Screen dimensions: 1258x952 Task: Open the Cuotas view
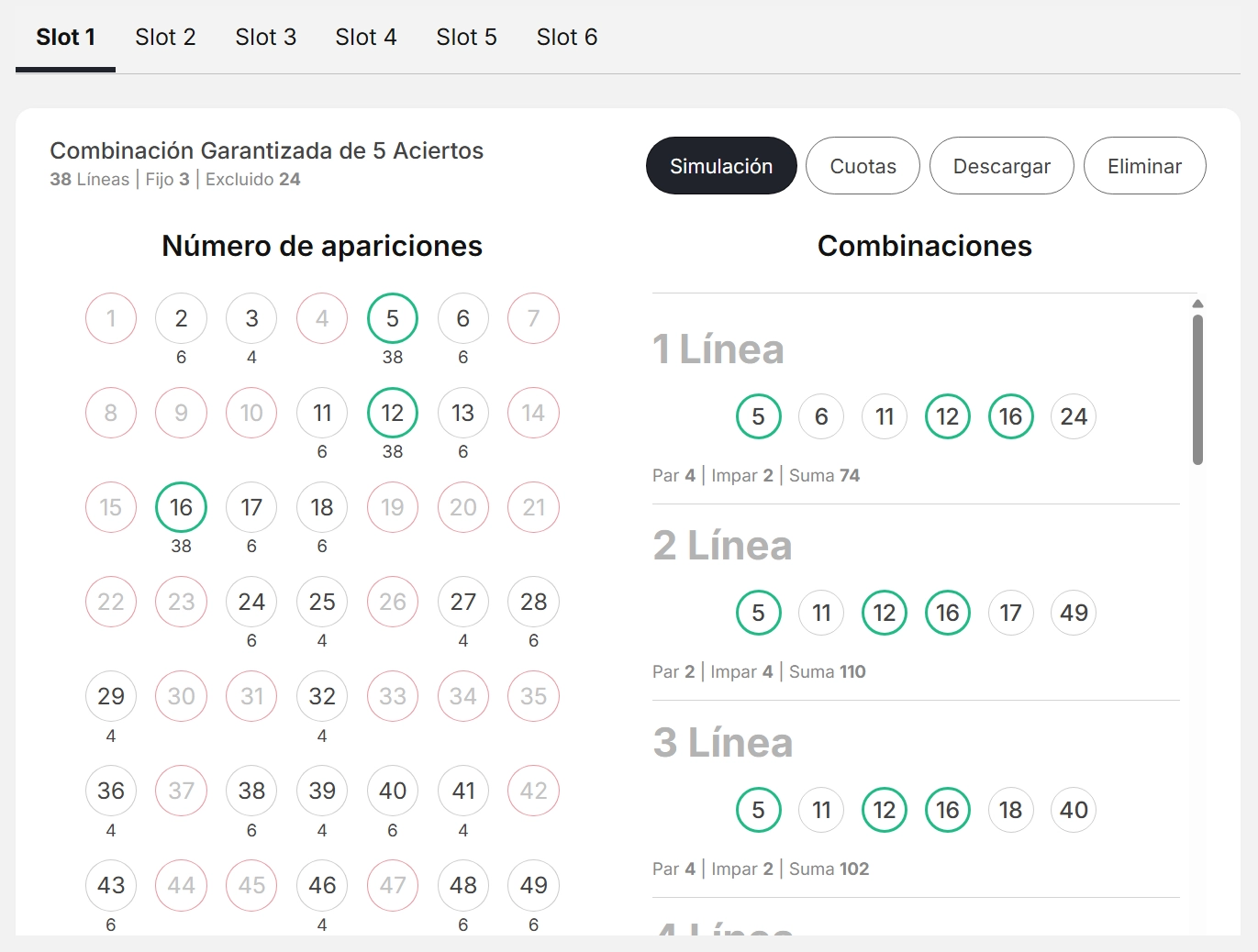pos(862,166)
